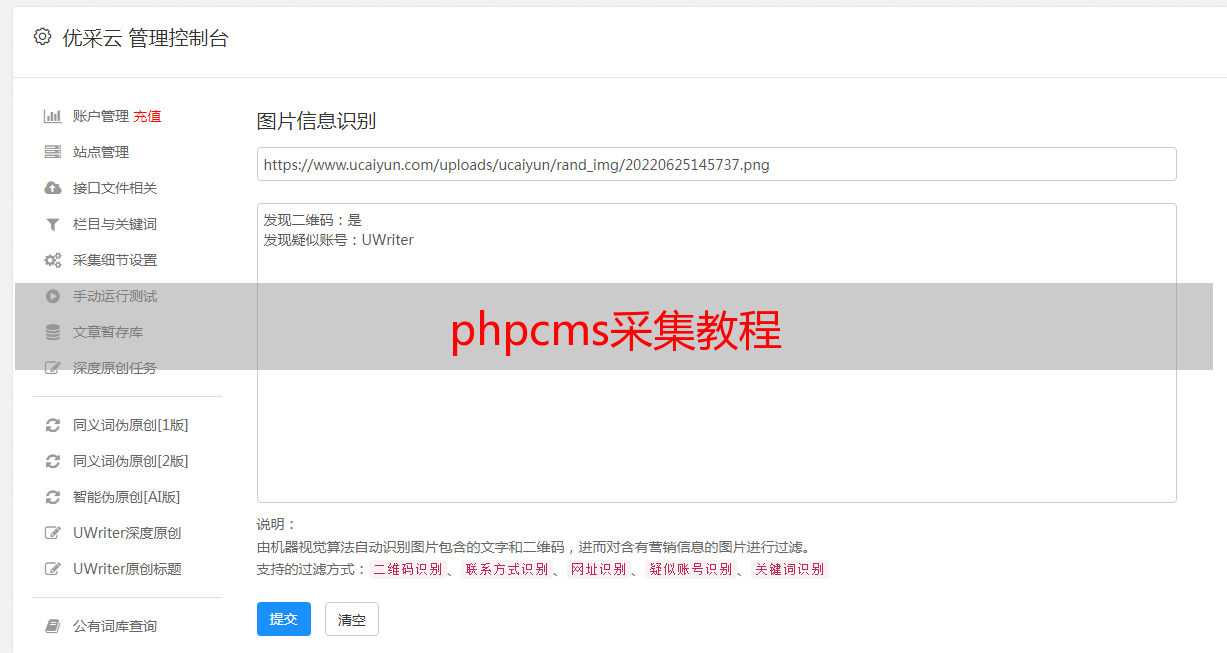Click the 关键词识别 filter tag
Viewport: 1227px width, 653px height.
790,569
